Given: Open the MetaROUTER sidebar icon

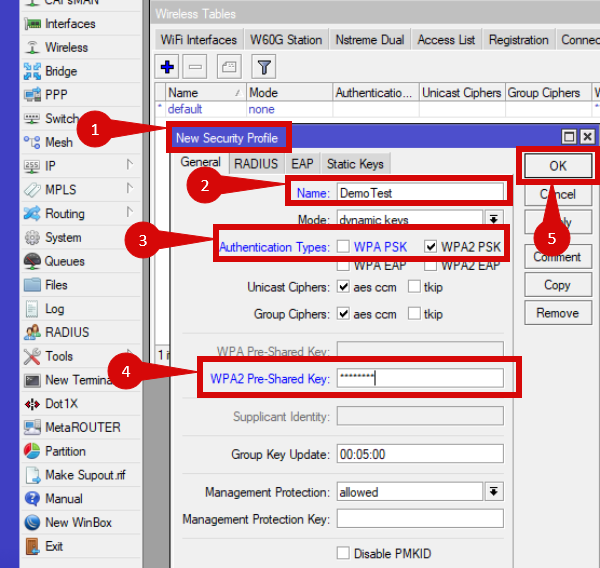Looking at the screenshot, I should pos(33,428).
